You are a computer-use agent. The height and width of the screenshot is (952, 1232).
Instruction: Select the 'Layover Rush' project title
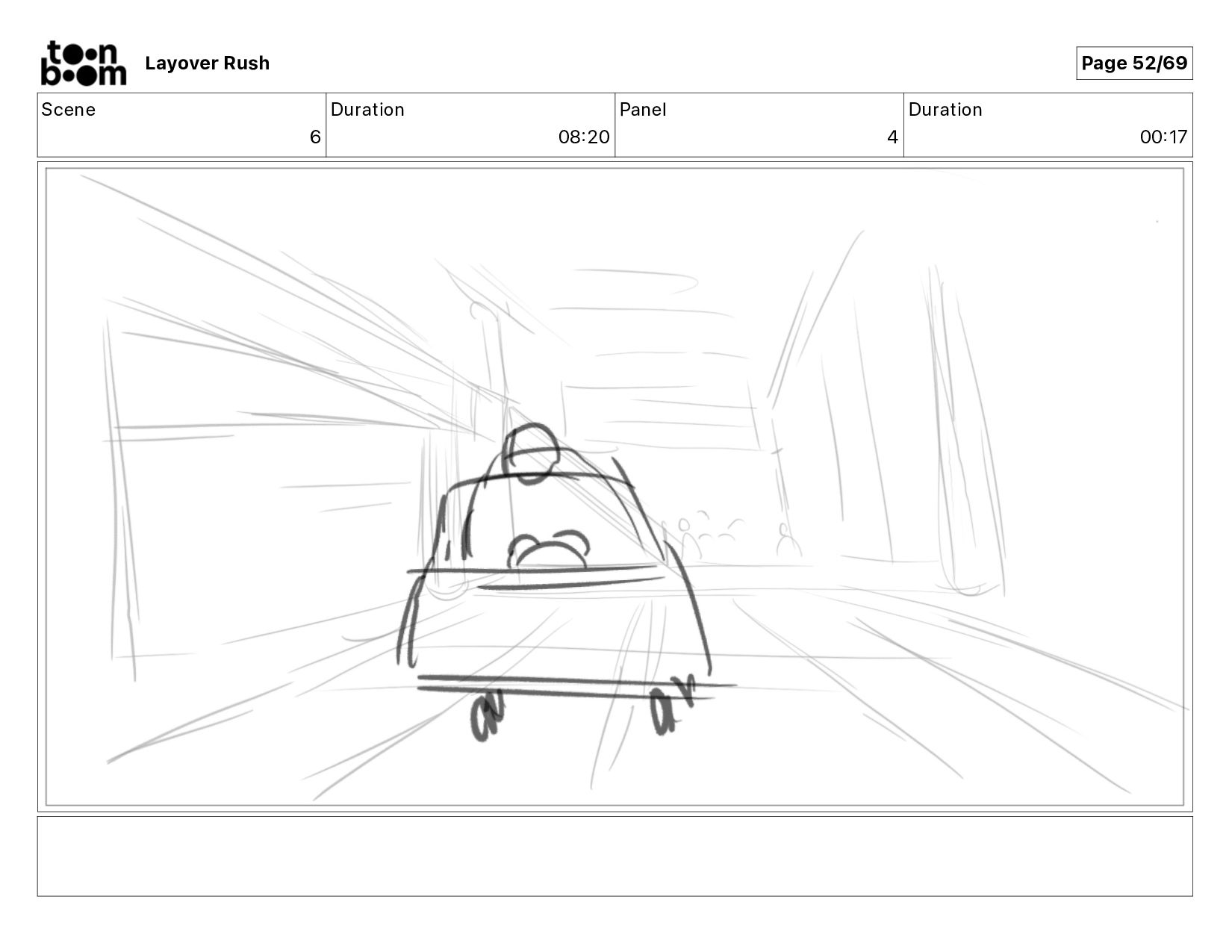pos(208,63)
